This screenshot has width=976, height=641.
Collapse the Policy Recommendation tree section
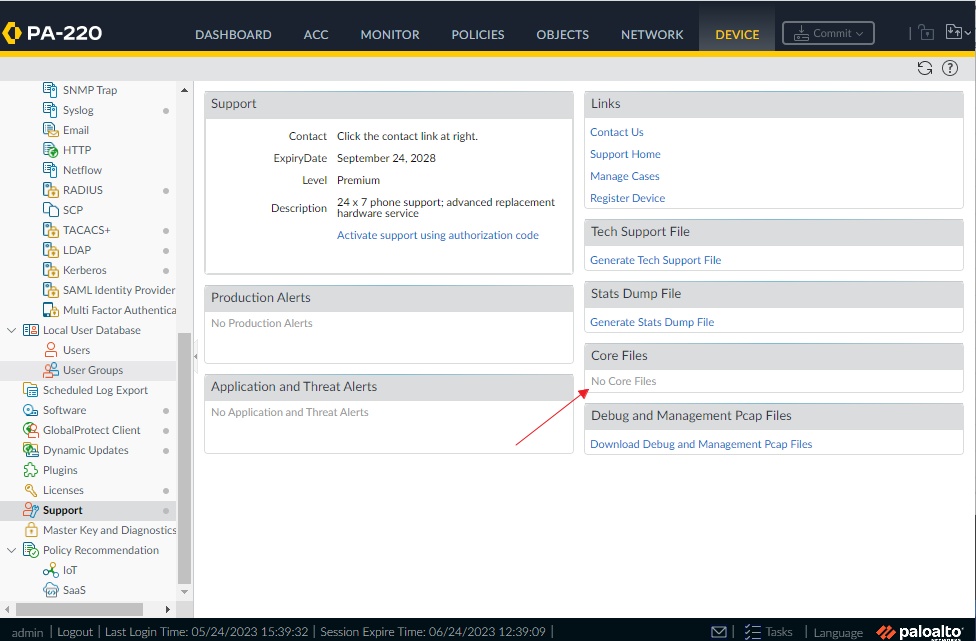[x=11, y=549]
